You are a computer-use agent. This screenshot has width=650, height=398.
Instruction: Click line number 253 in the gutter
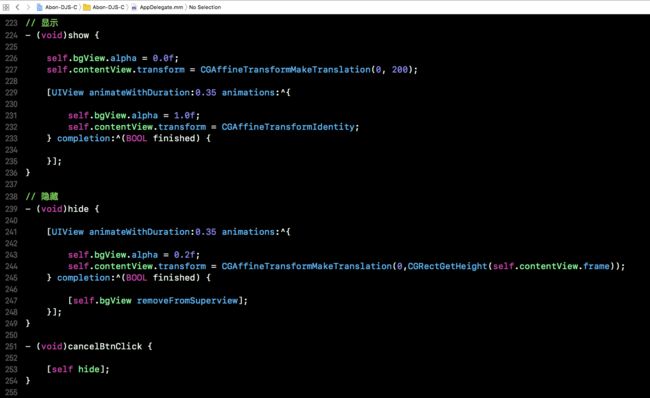(11, 369)
